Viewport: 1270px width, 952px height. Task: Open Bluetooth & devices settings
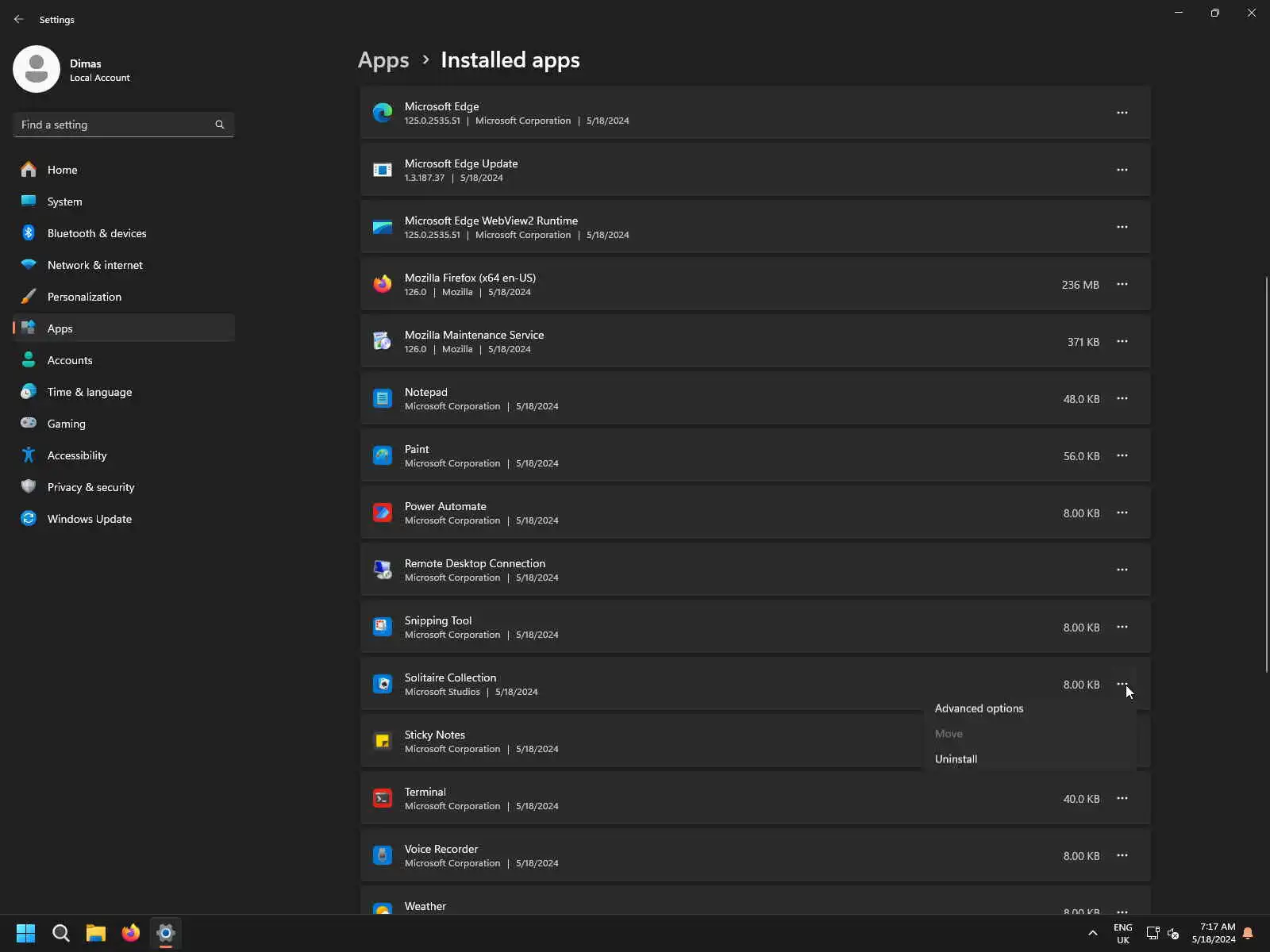coord(96,233)
